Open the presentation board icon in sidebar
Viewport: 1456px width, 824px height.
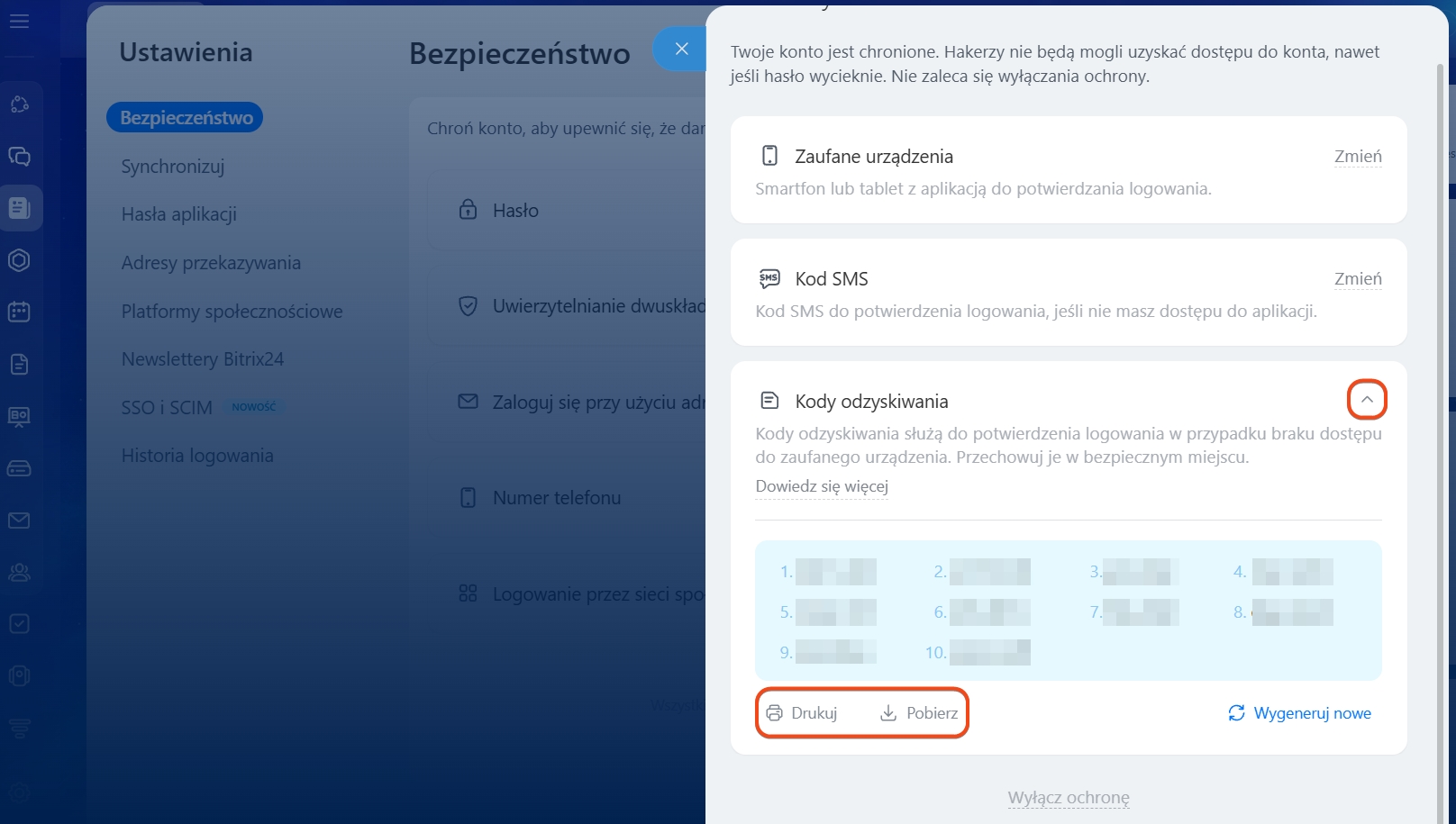point(19,416)
